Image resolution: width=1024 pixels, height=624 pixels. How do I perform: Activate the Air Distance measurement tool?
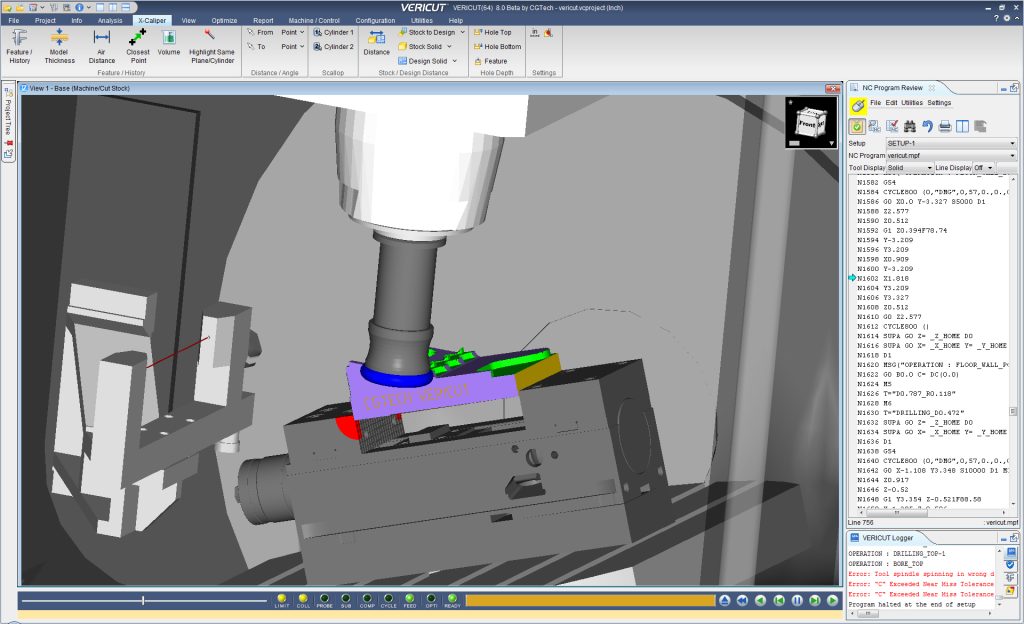pyautogui.click(x=101, y=45)
